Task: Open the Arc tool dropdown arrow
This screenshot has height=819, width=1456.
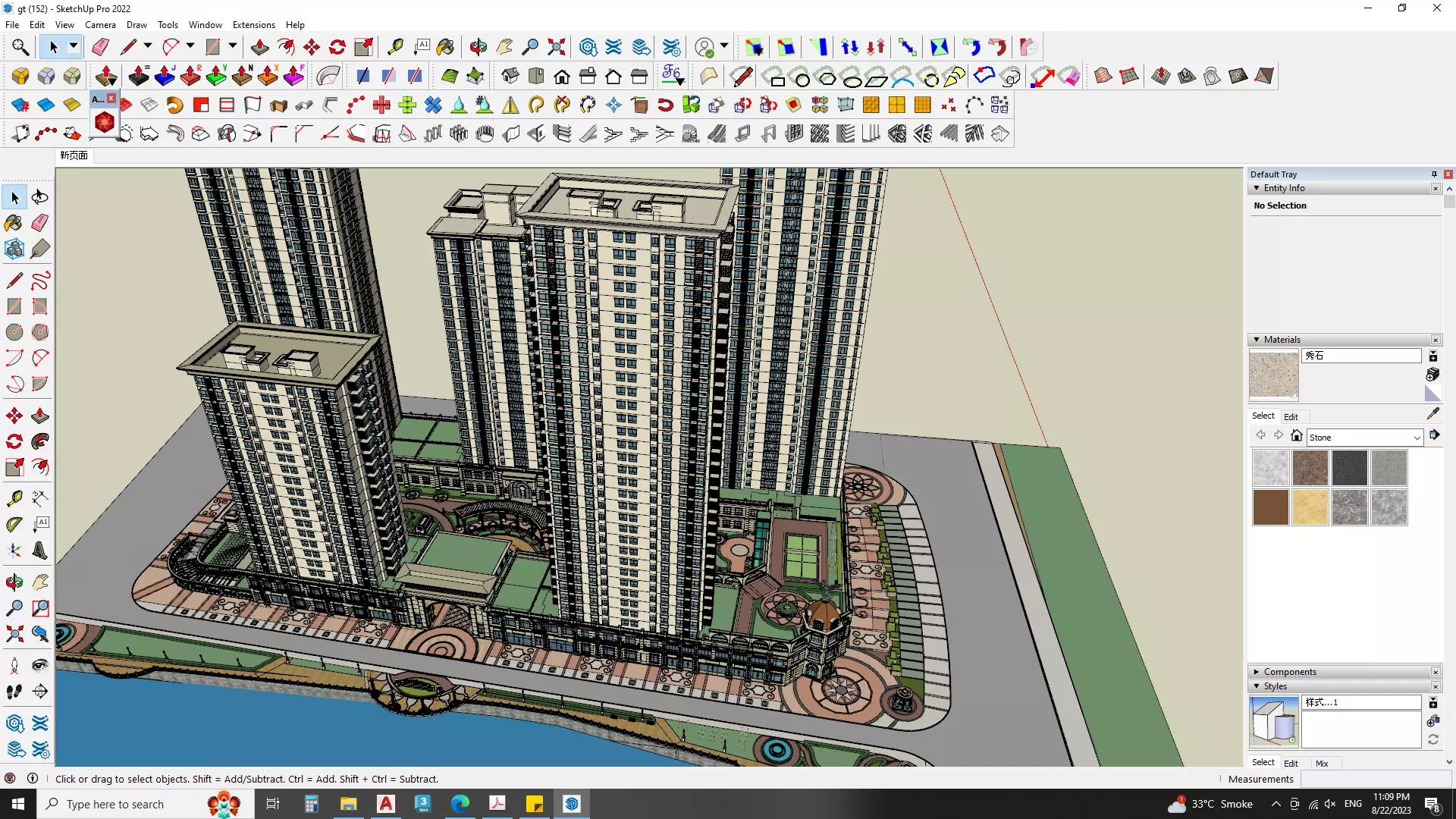Action: 190,47
